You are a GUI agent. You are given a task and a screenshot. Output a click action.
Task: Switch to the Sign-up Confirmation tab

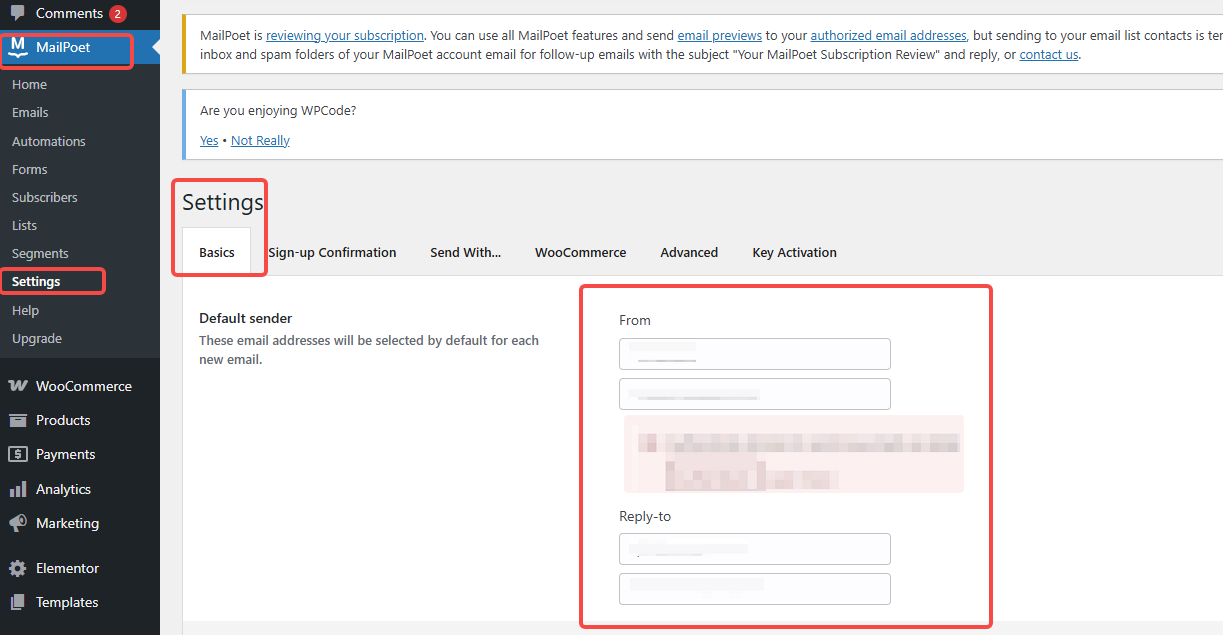[x=332, y=252]
